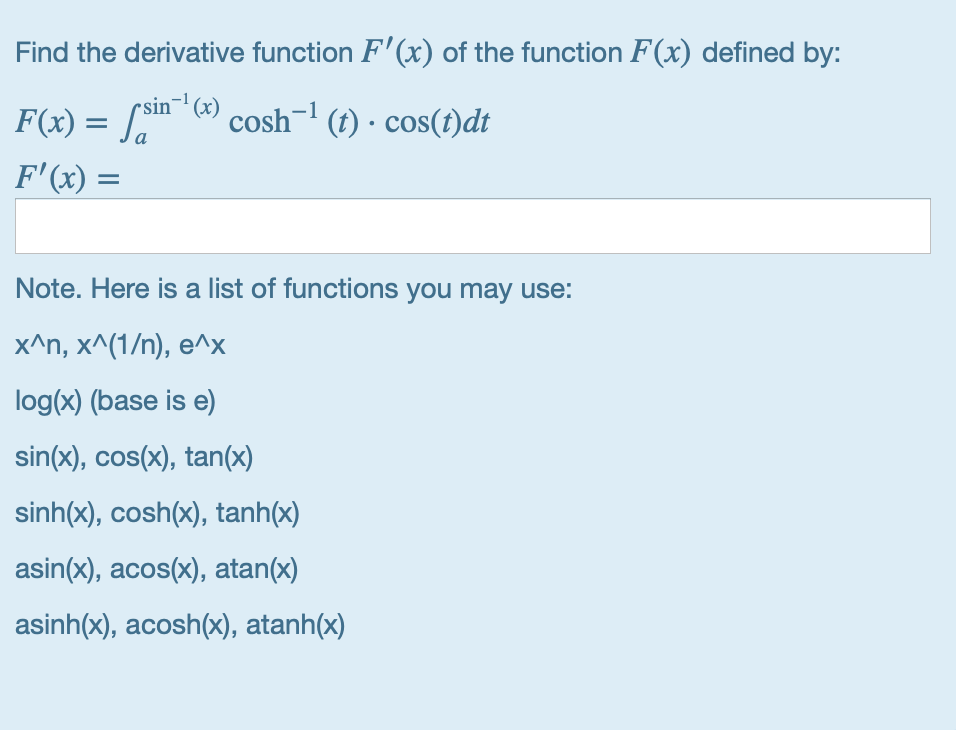Screen dimensions: 956x730
Task: Click the F(x) integral formula
Action: [x=250, y=120]
